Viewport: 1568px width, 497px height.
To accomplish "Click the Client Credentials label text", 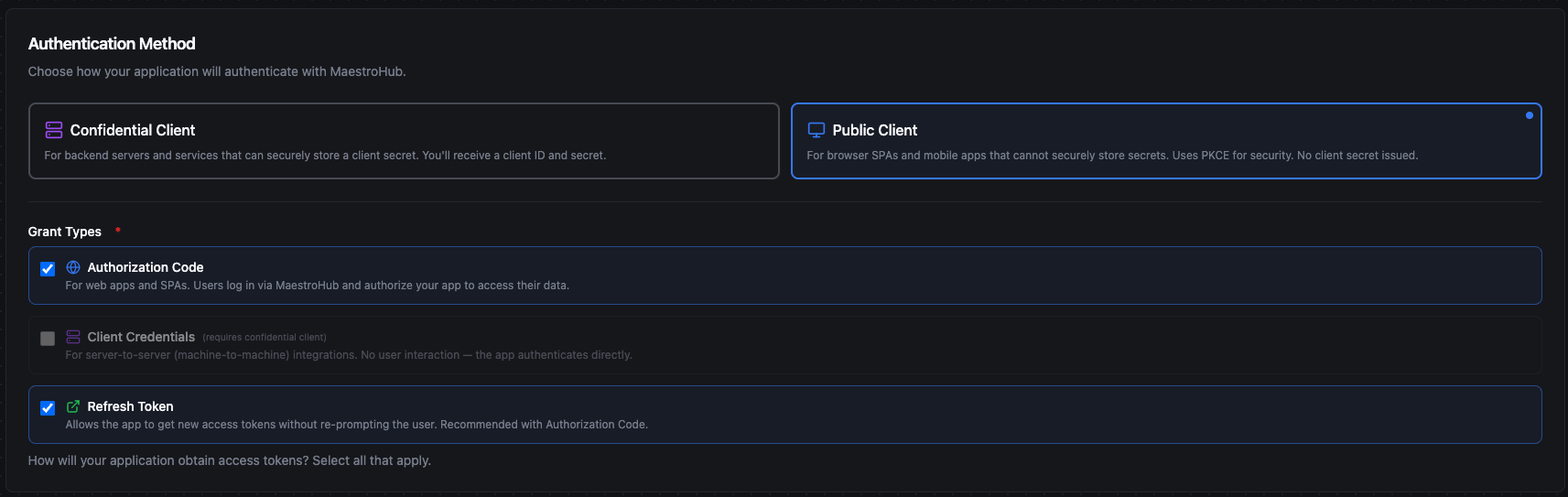I will tap(141, 337).
